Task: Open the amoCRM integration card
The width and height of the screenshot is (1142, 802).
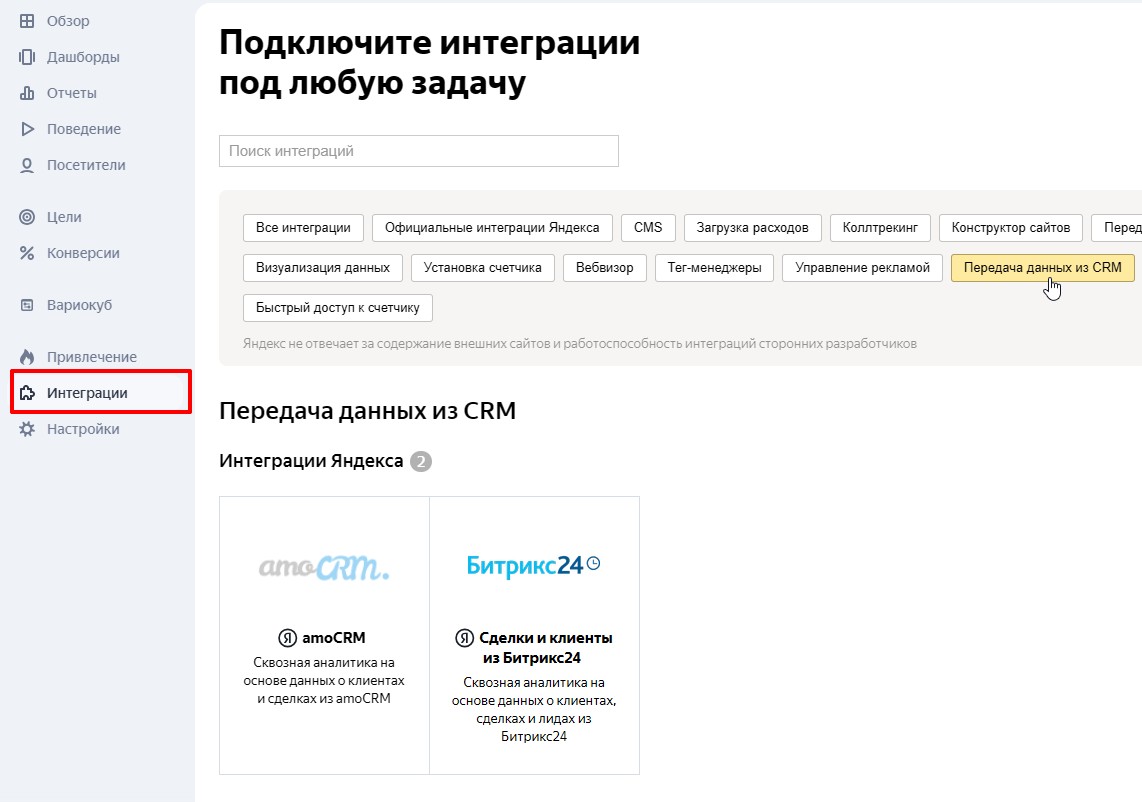Action: tap(324, 635)
